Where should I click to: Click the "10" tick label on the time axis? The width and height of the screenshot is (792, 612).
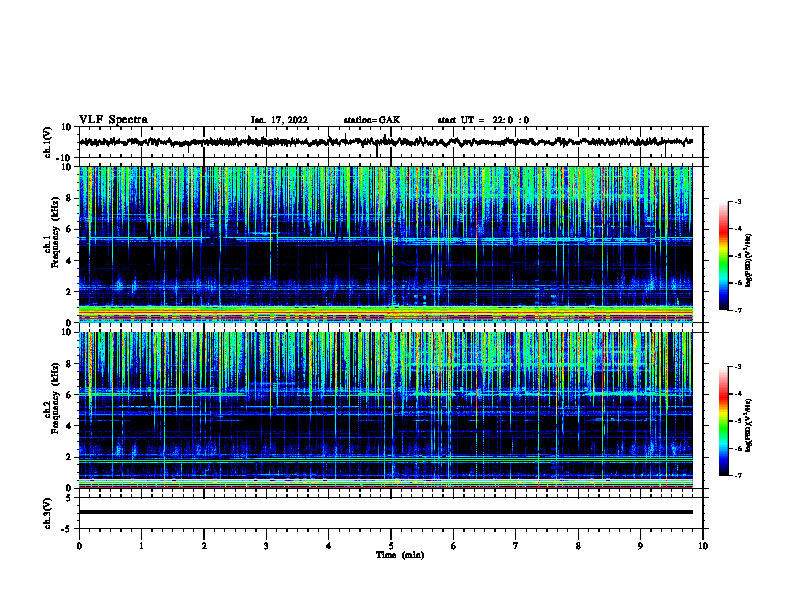tap(703, 546)
